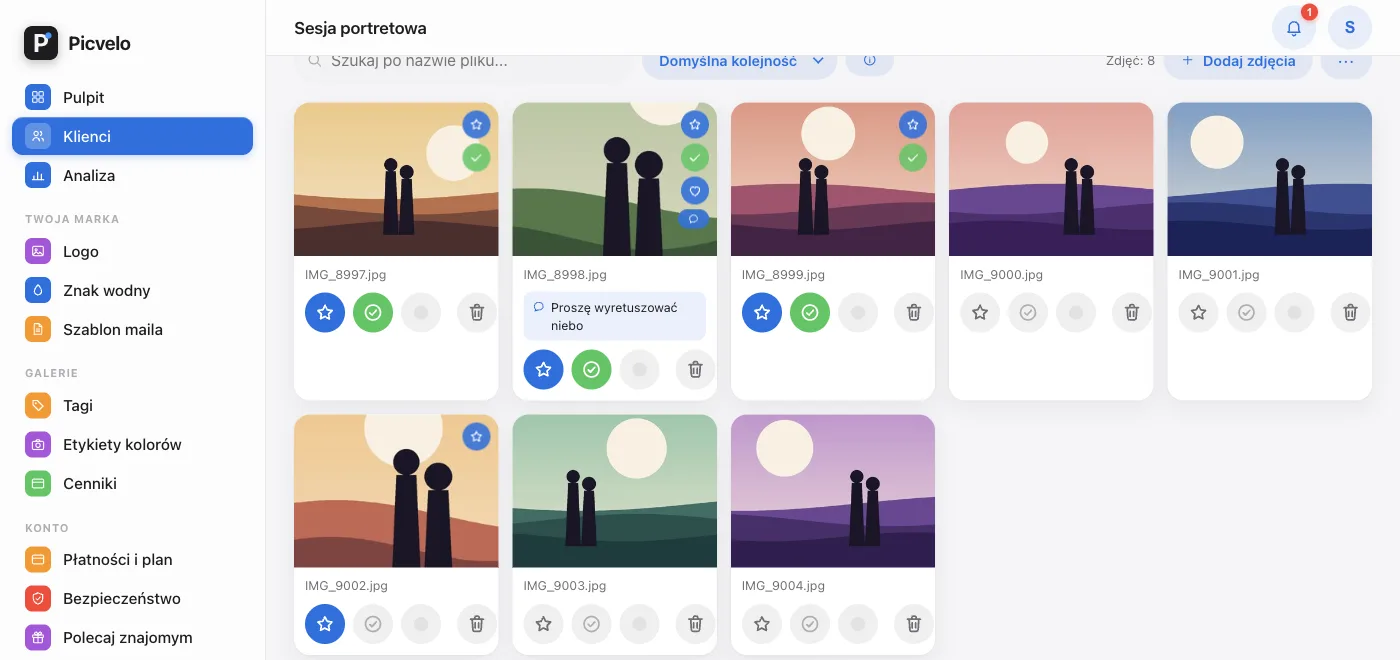
Task: Click the Dodaj zdjęcia button
Action: [x=1238, y=61]
